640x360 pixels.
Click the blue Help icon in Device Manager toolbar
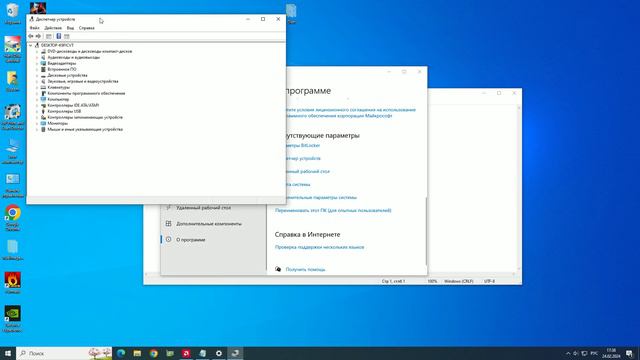(x=59, y=36)
